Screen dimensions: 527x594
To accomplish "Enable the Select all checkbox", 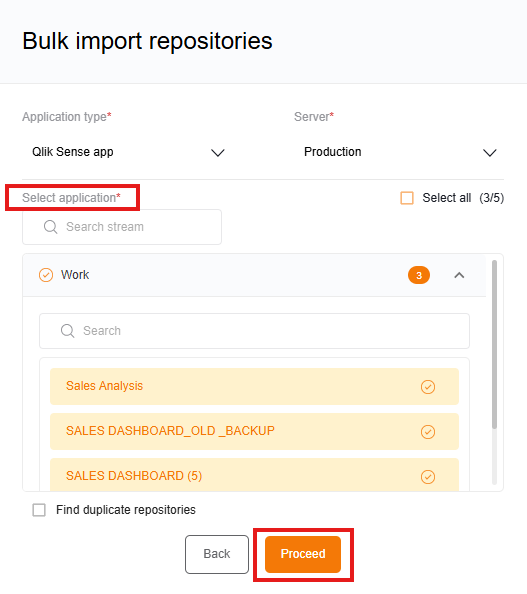I will 407,198.
